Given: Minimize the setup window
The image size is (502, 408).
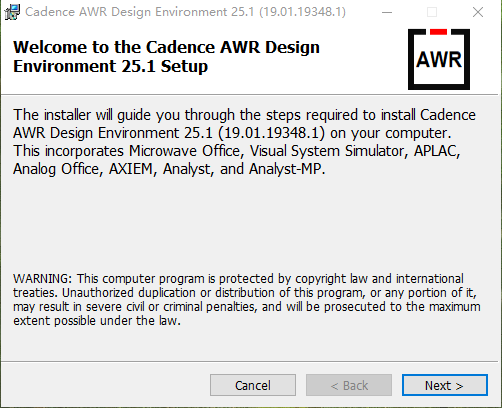Looking at the screenshot, I should click(387, 12).
